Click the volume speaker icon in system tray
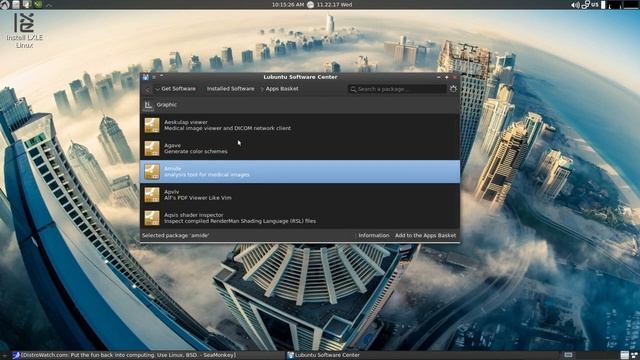Viewport: 640px width, 360px height. (575, 5)
